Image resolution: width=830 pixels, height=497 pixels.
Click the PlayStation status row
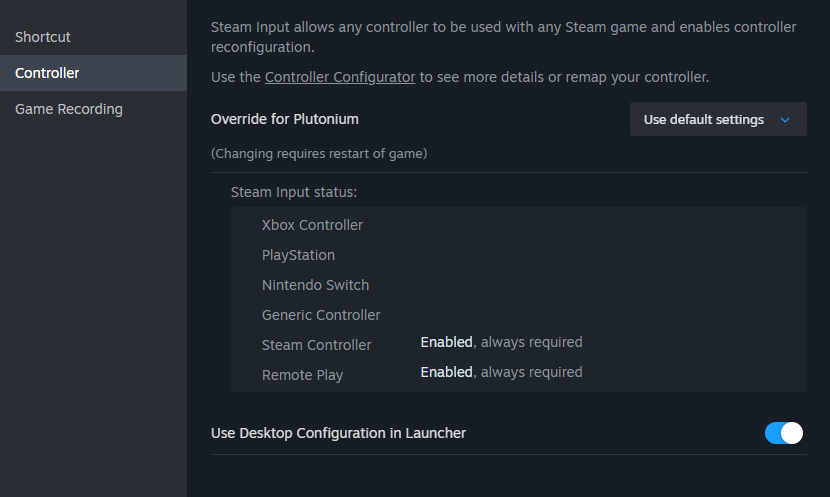click(518, 255)
